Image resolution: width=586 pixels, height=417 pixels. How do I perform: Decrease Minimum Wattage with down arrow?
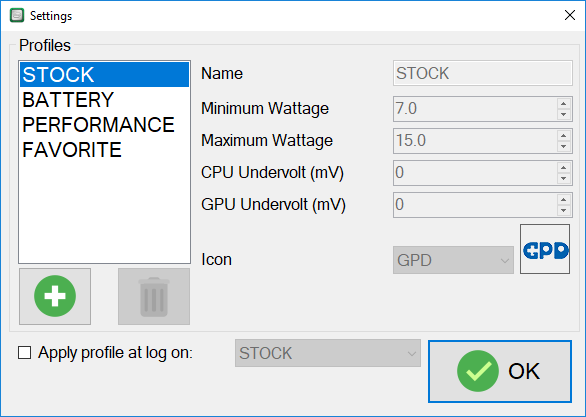(564, 114)
